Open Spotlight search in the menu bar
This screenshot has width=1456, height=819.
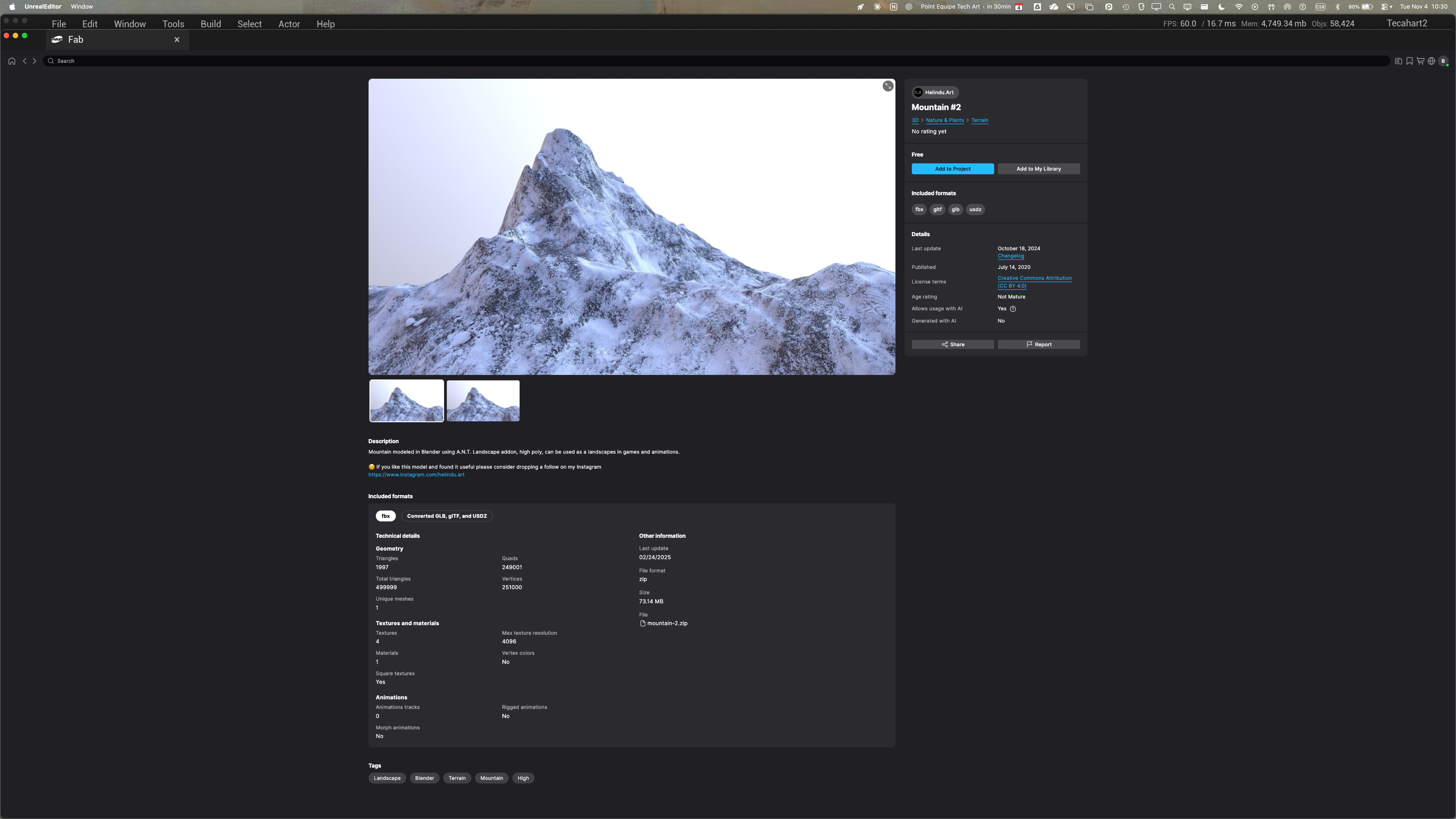1172,7
